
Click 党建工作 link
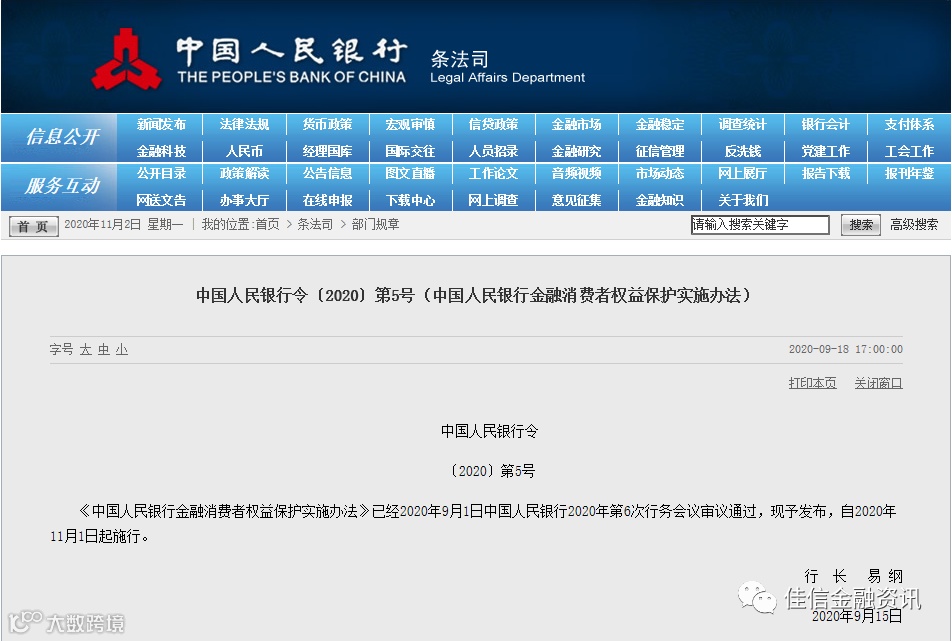(826, 151)
